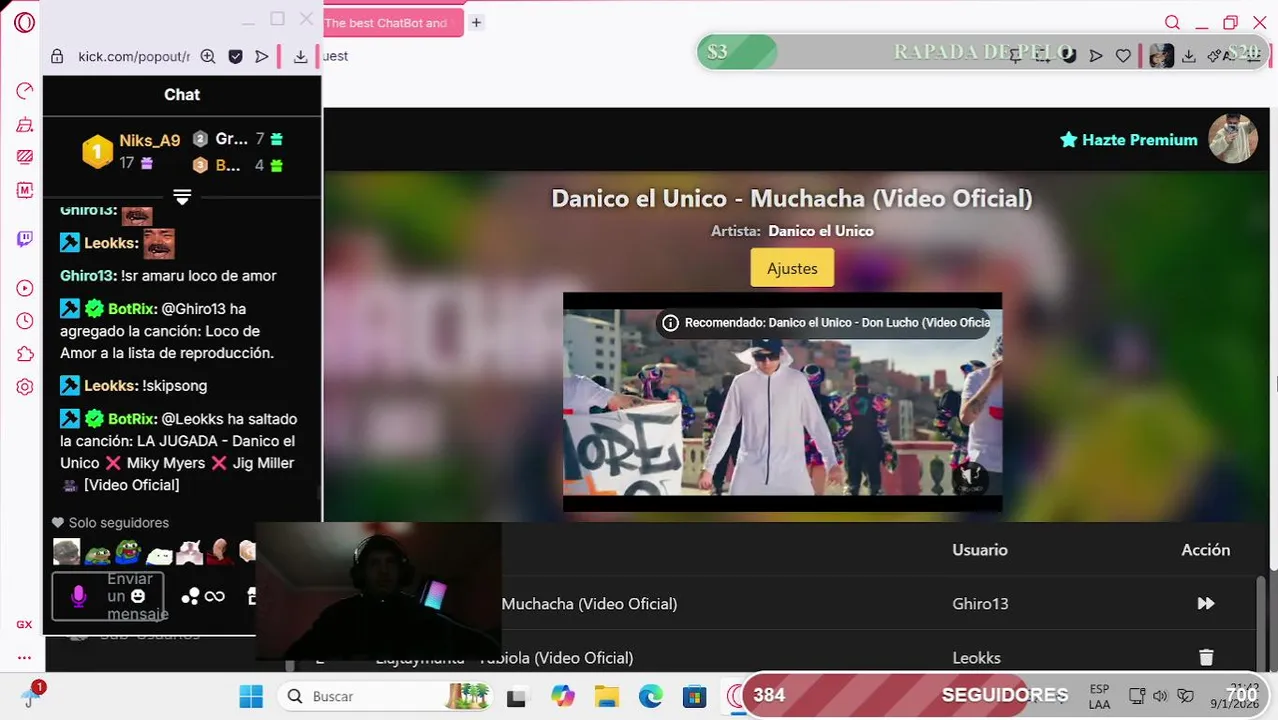The width and height of the screenshot is (1278, 720).
Task: Pick the first gray emote in quick row
Action: click(x=67, y=551)
